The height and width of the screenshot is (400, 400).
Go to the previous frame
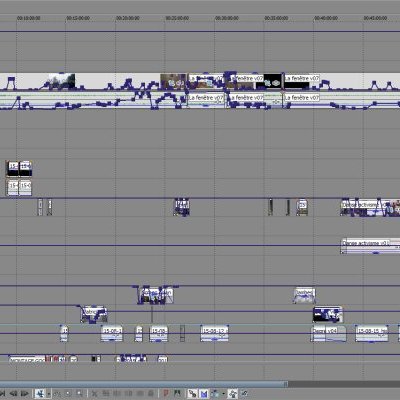click(14, 394)
